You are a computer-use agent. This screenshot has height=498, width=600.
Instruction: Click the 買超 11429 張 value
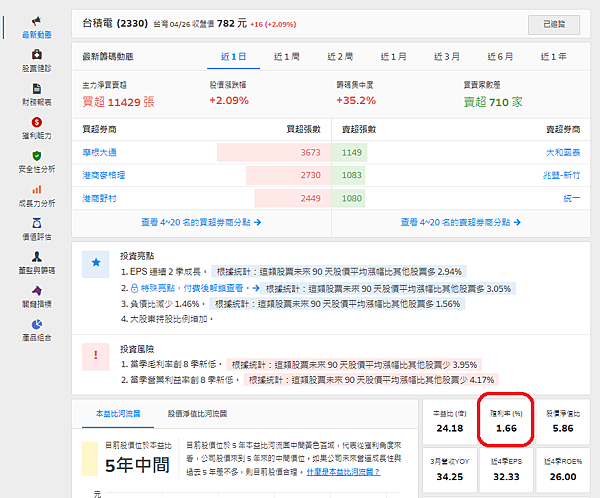(x=118, y=102)
